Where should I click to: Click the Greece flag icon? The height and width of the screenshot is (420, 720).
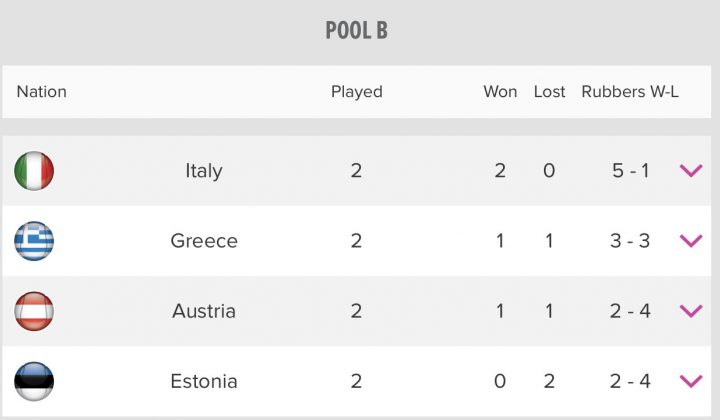34,241
